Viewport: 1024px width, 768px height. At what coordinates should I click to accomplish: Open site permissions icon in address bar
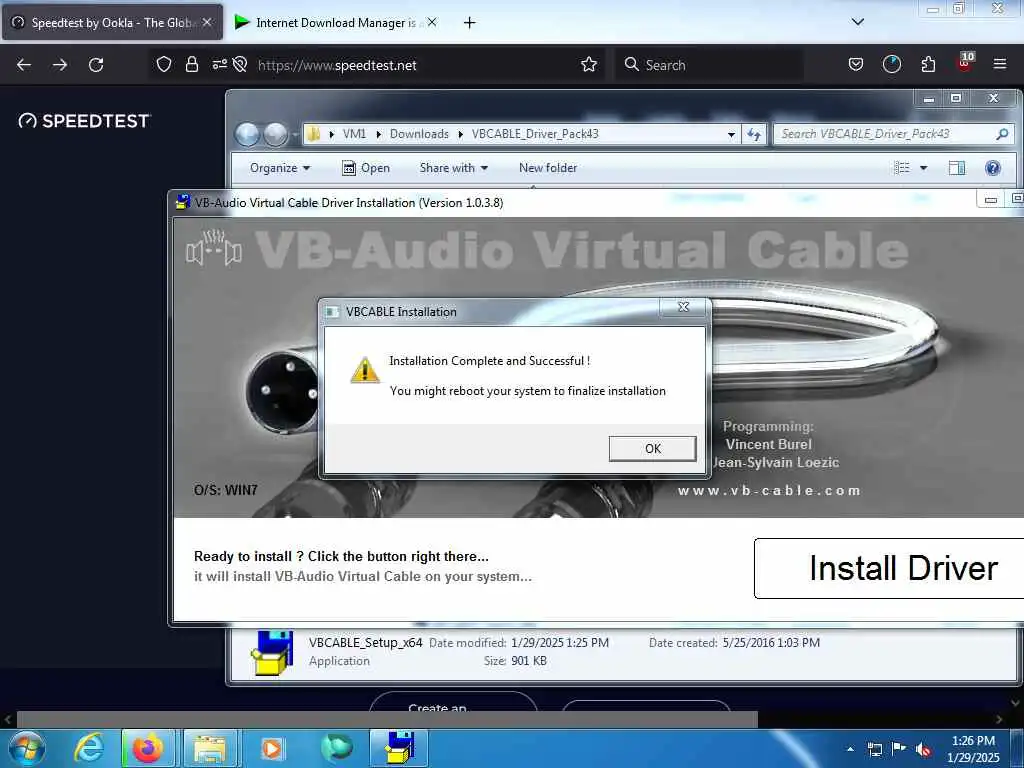[219, 65]
